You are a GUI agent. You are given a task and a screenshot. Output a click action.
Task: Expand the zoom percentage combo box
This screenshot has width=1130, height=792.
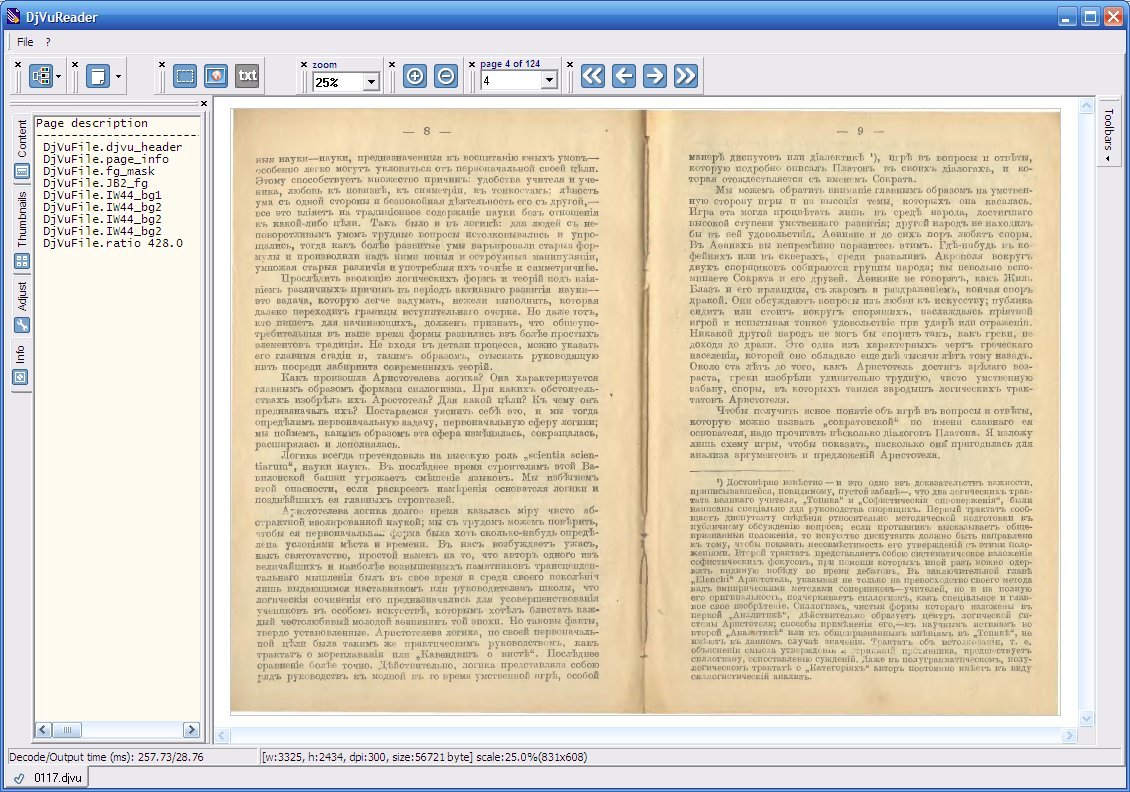371,82
